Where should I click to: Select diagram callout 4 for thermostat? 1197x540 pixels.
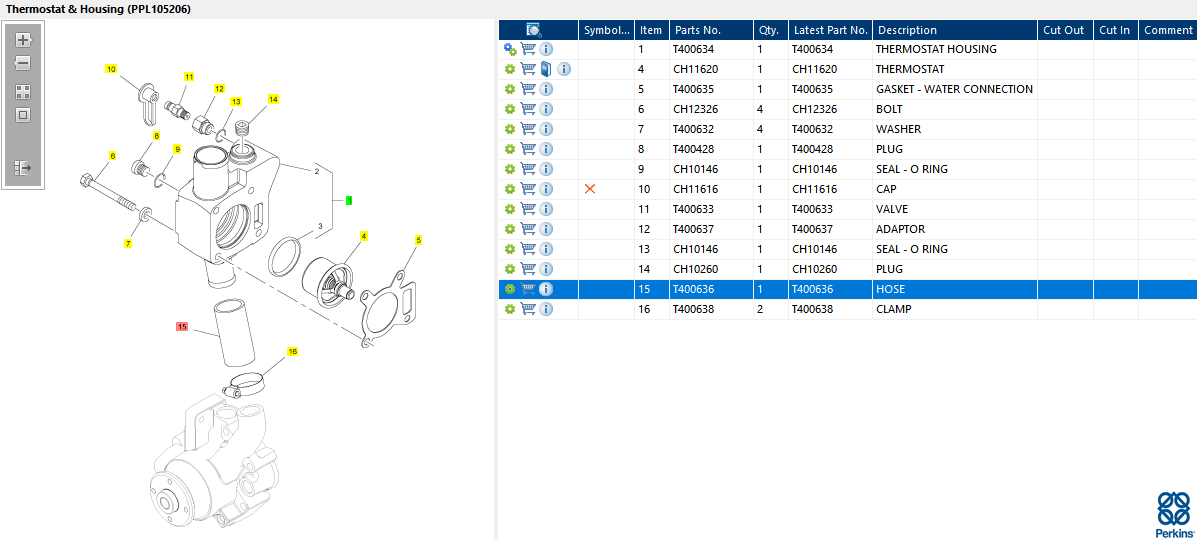pyautogui.click(x=363, y=236)
